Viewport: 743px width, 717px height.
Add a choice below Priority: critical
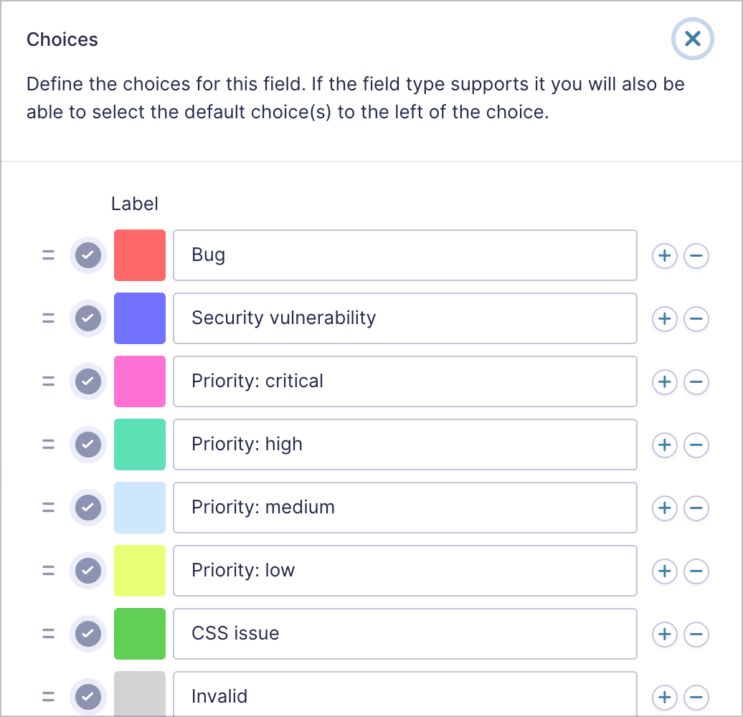(x=663, y=382)
